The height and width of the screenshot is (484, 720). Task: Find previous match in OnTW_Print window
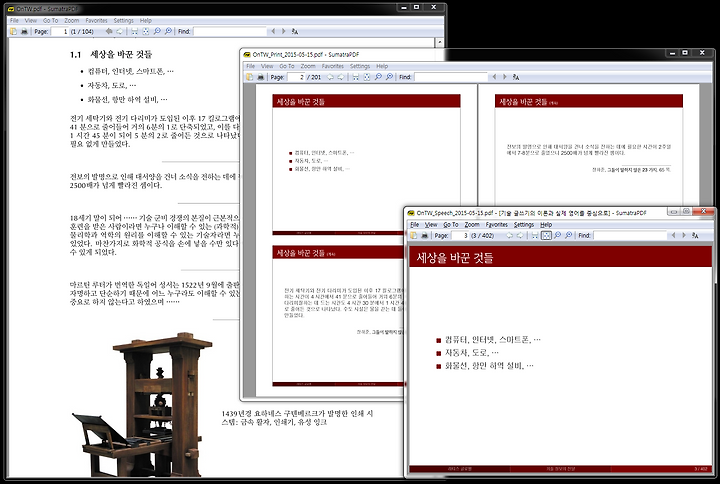pos(494,77)
